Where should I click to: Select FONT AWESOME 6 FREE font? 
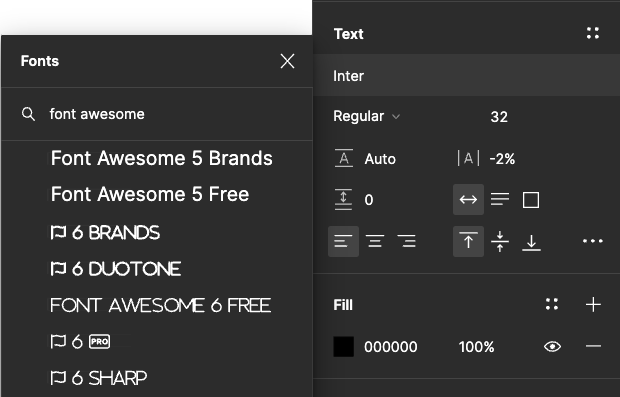tap(161, 305)
